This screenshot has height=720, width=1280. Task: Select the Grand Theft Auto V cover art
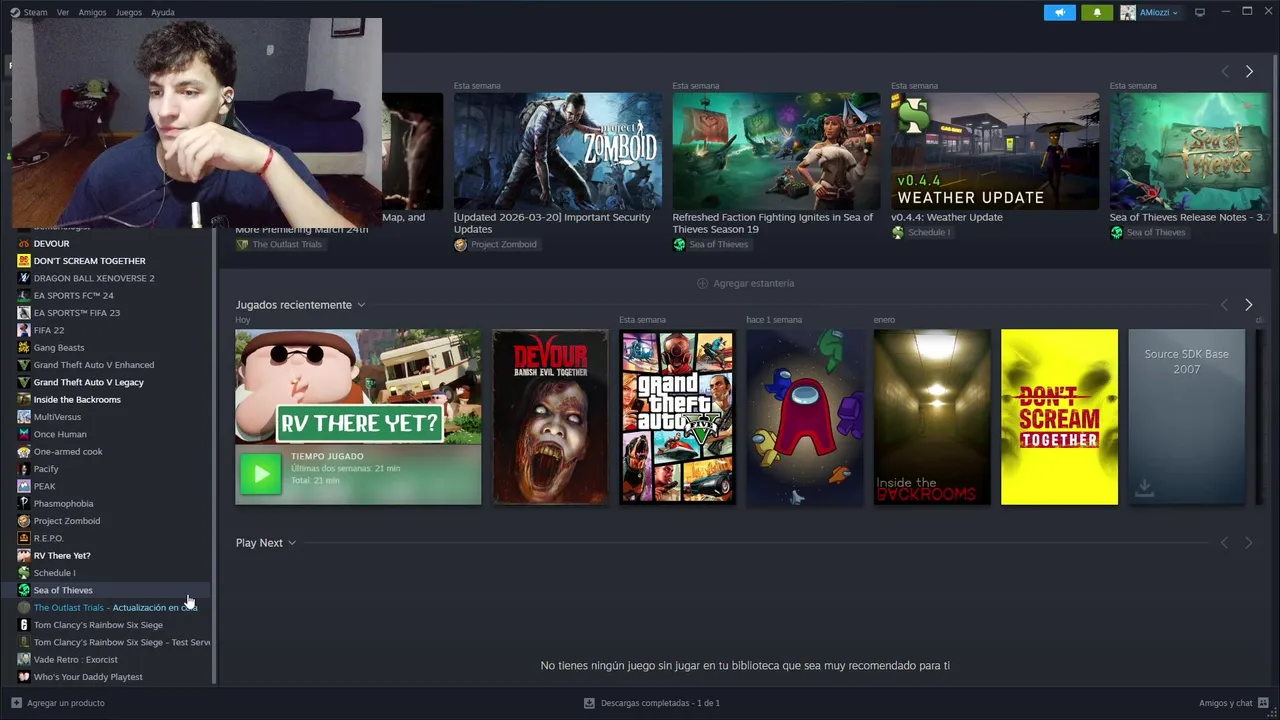click(677, 417)
